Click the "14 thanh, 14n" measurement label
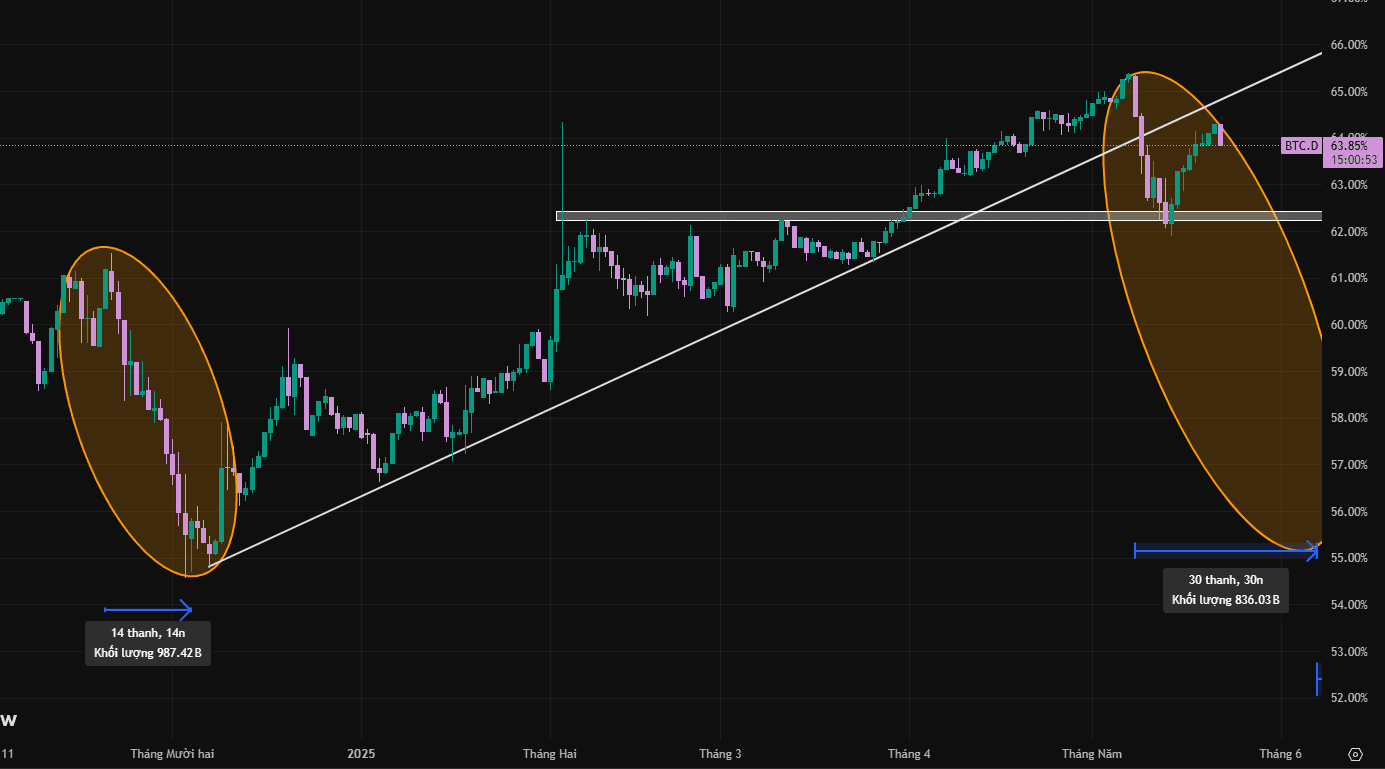 point(148,634)
